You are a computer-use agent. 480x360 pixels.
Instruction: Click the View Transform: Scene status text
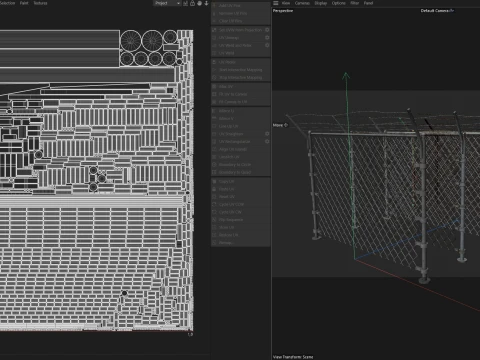pyautogui.click(x=293, y=357)
